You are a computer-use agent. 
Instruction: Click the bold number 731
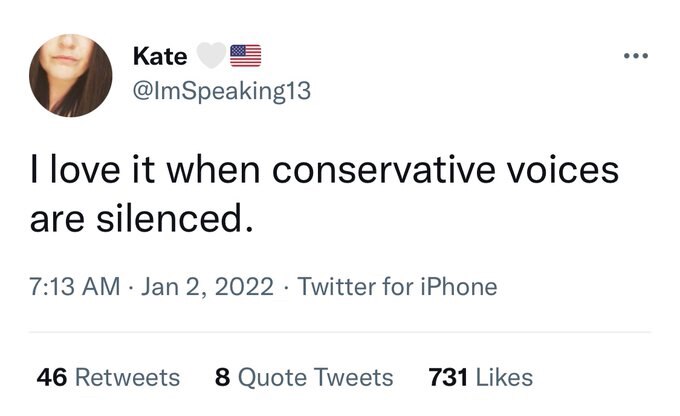click(448, 377)
